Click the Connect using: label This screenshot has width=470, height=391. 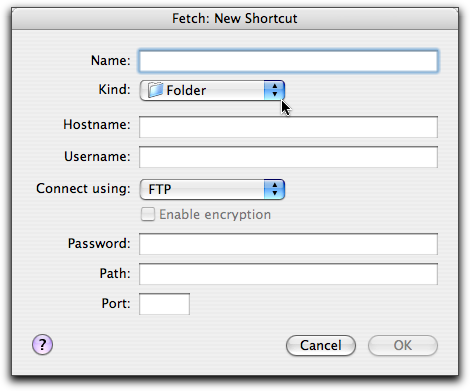[x=83, y=189]
